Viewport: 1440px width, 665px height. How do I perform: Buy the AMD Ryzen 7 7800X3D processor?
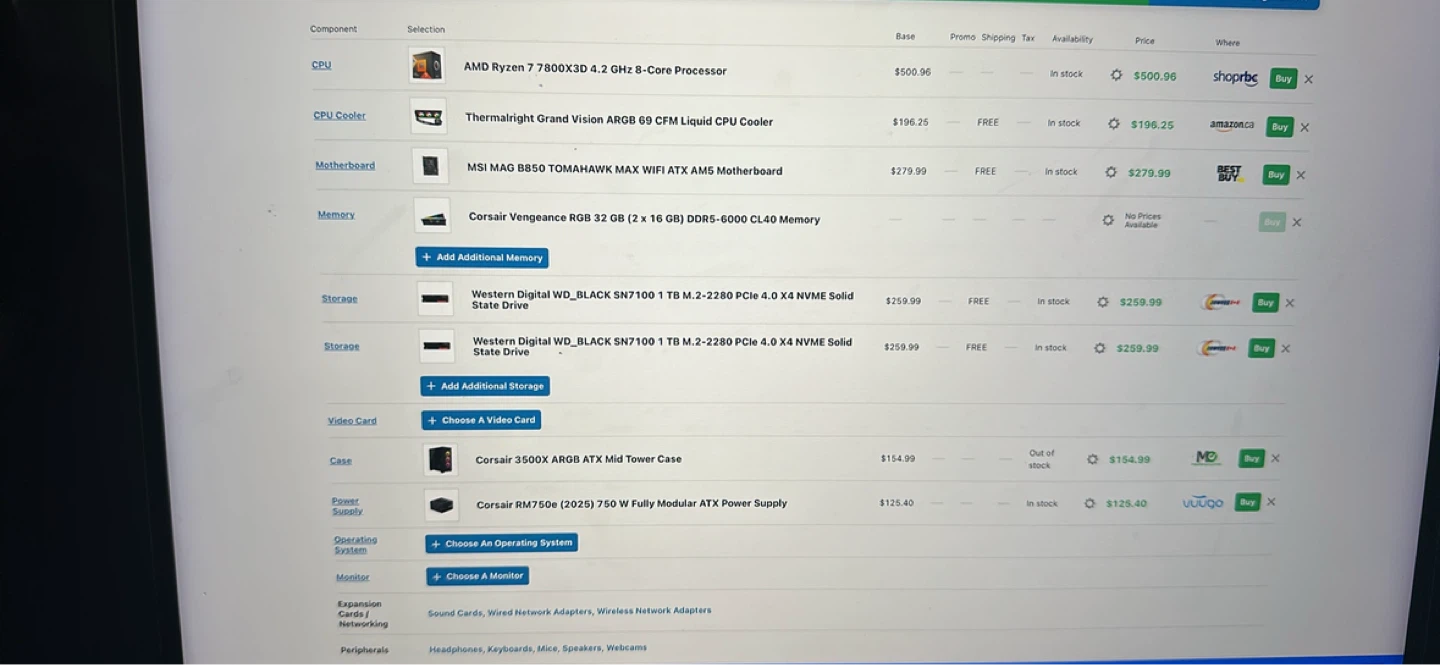pyautogui.click(x=1283, y=78)
